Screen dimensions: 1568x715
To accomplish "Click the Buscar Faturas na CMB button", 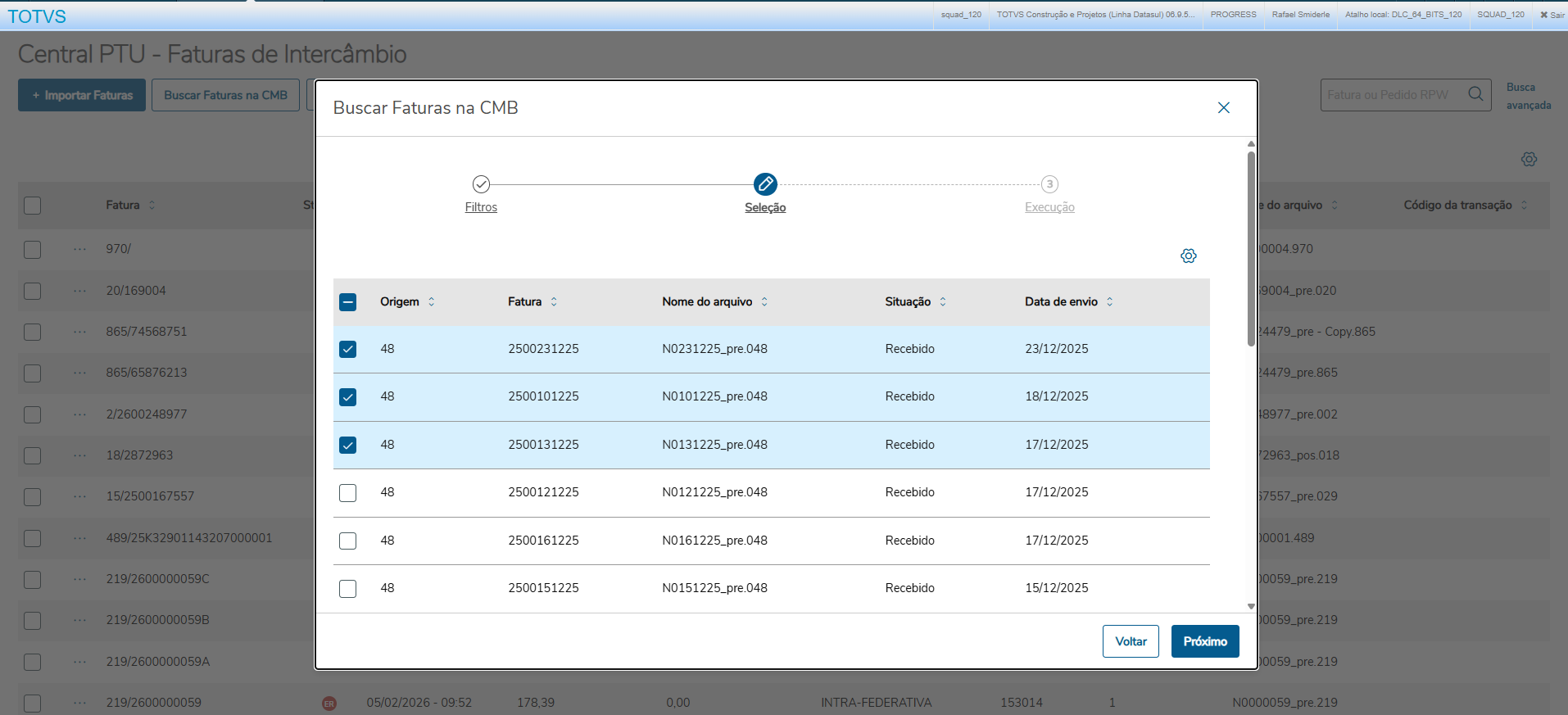I will click(225, 95).
